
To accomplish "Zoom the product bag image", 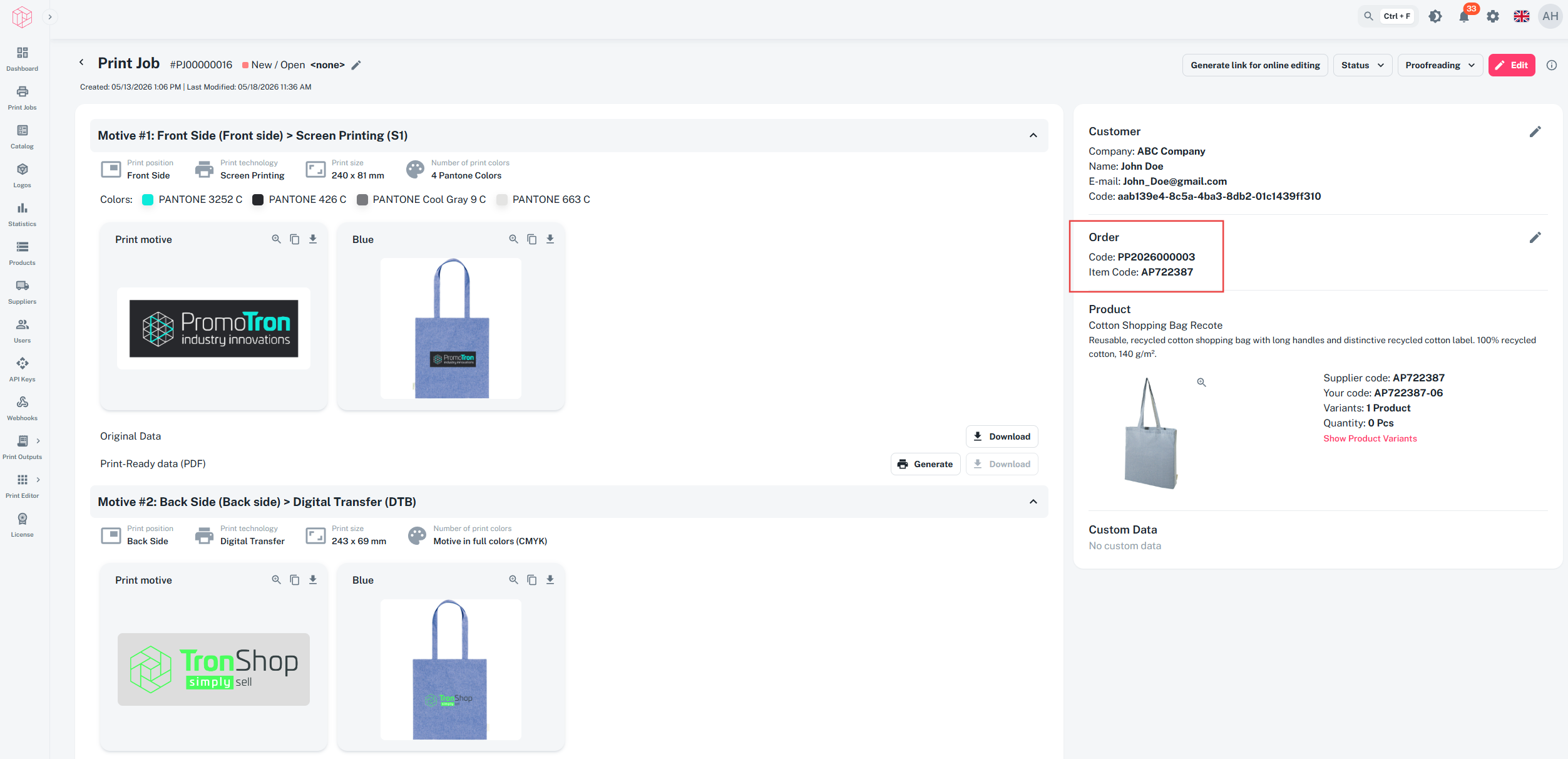I will [x=1201, y=383].
